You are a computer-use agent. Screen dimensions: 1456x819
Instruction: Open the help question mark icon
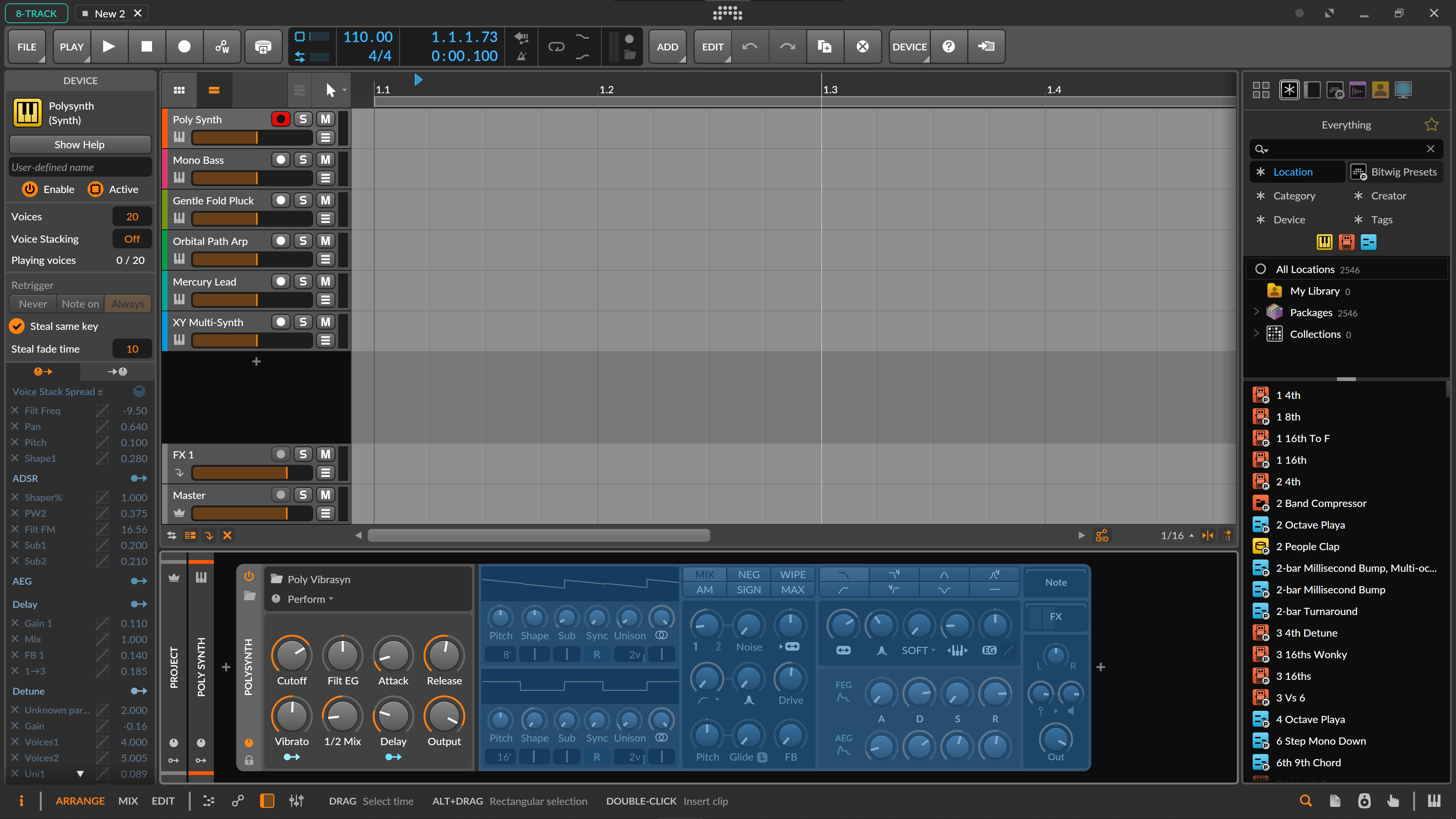949,46
